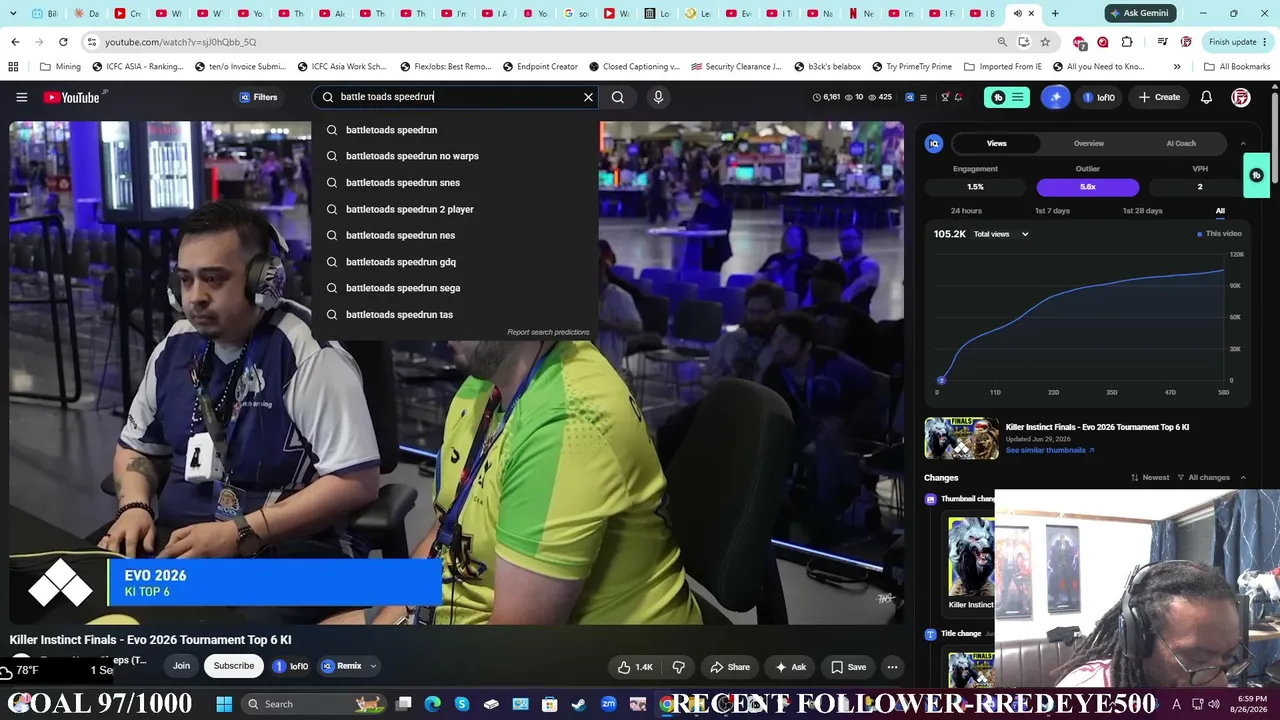Choose suggestion battletoads speedrun nes
The width and height of the screenshot is (1280, 720).
(x=455, y=235)
